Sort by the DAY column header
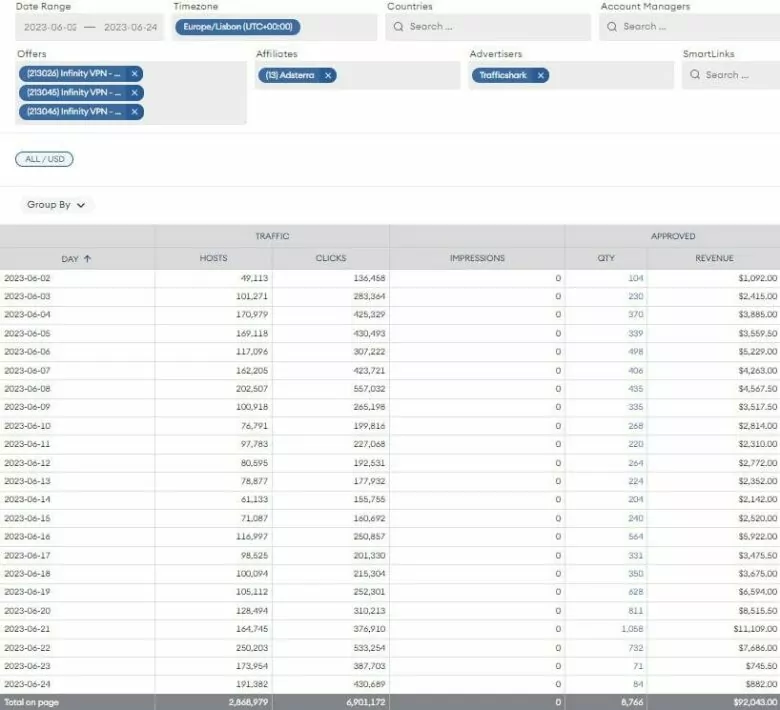Screen dimensions: 780x710 pos(76,259)
